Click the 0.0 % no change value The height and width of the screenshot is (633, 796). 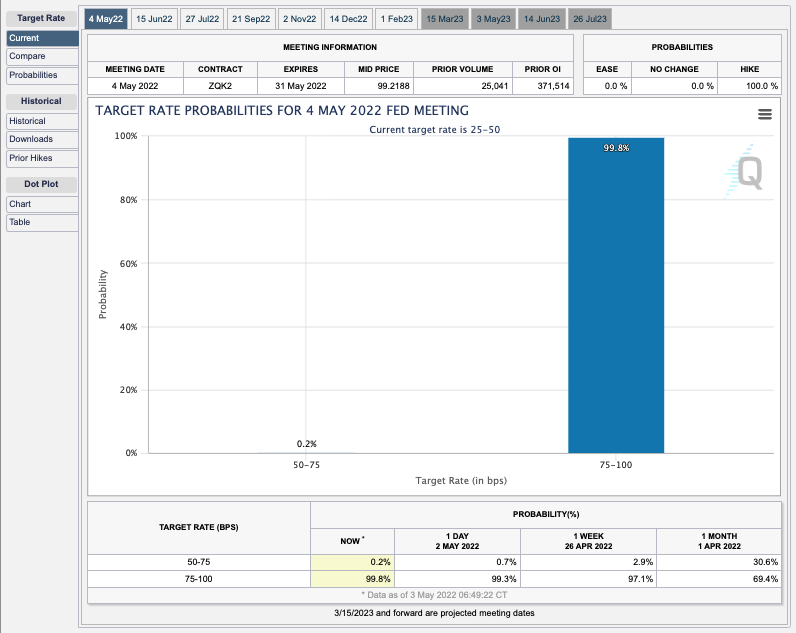tap(702, 86)
